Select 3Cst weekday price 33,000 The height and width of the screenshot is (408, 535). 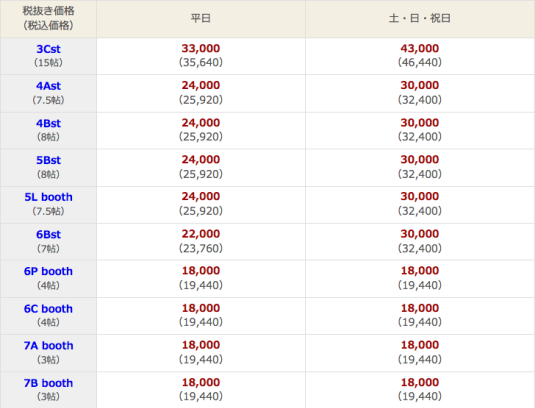pos(201,48)
